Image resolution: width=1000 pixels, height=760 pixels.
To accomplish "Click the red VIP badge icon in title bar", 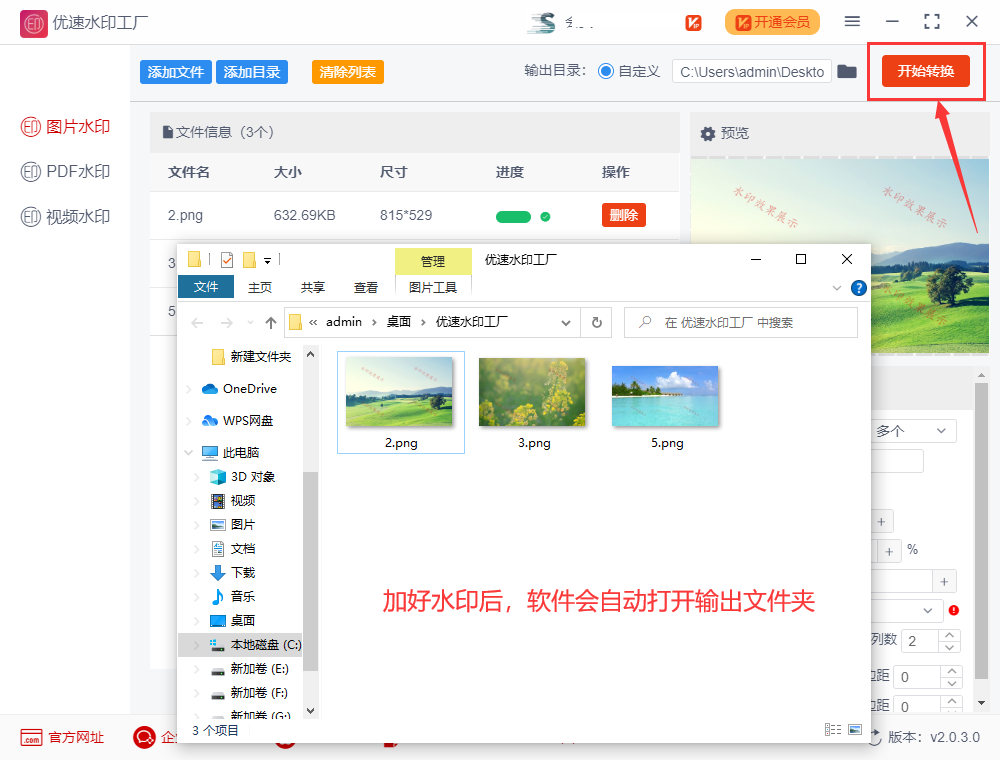I will pos(693,23).
